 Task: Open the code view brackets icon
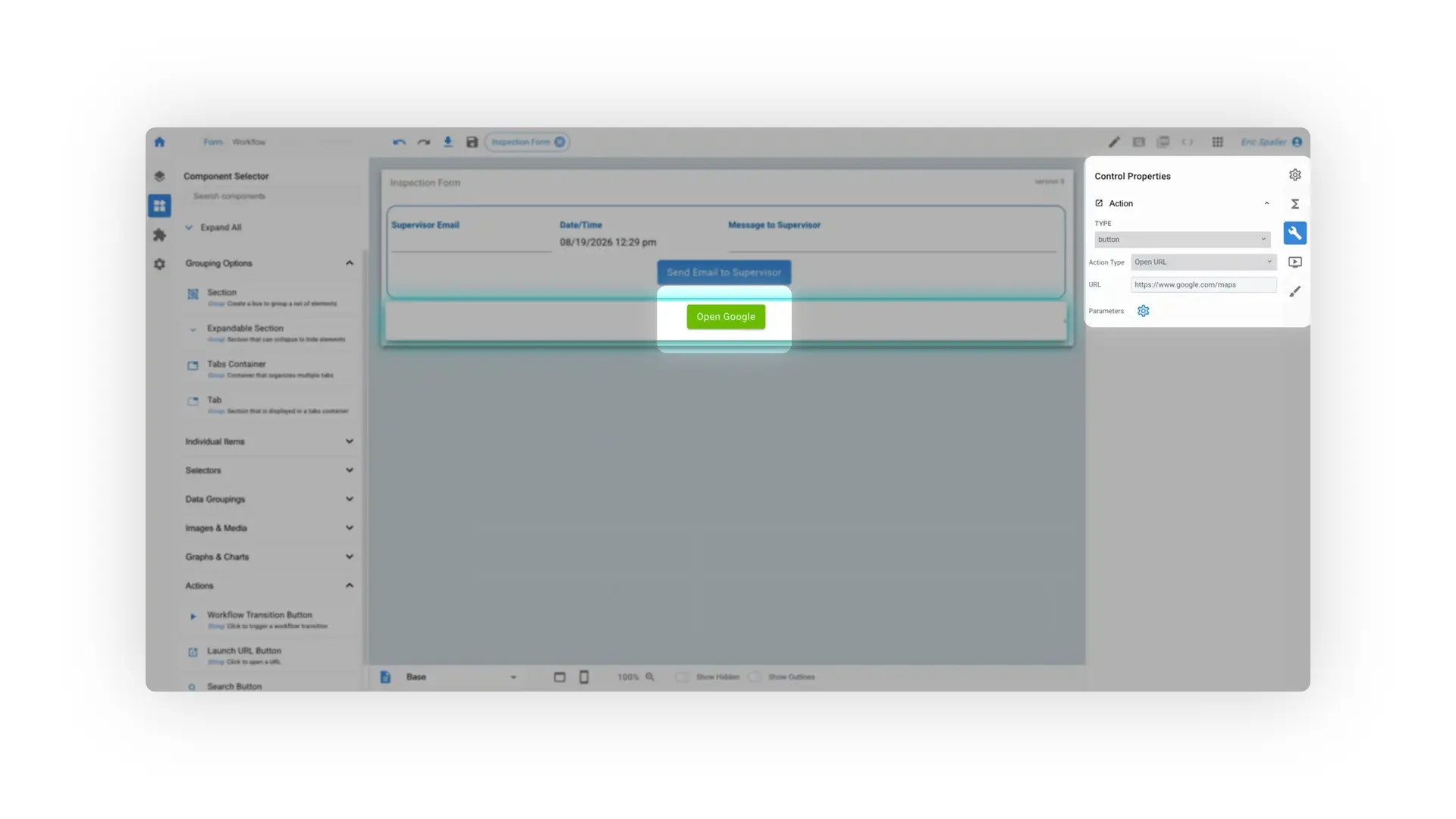1187,142
